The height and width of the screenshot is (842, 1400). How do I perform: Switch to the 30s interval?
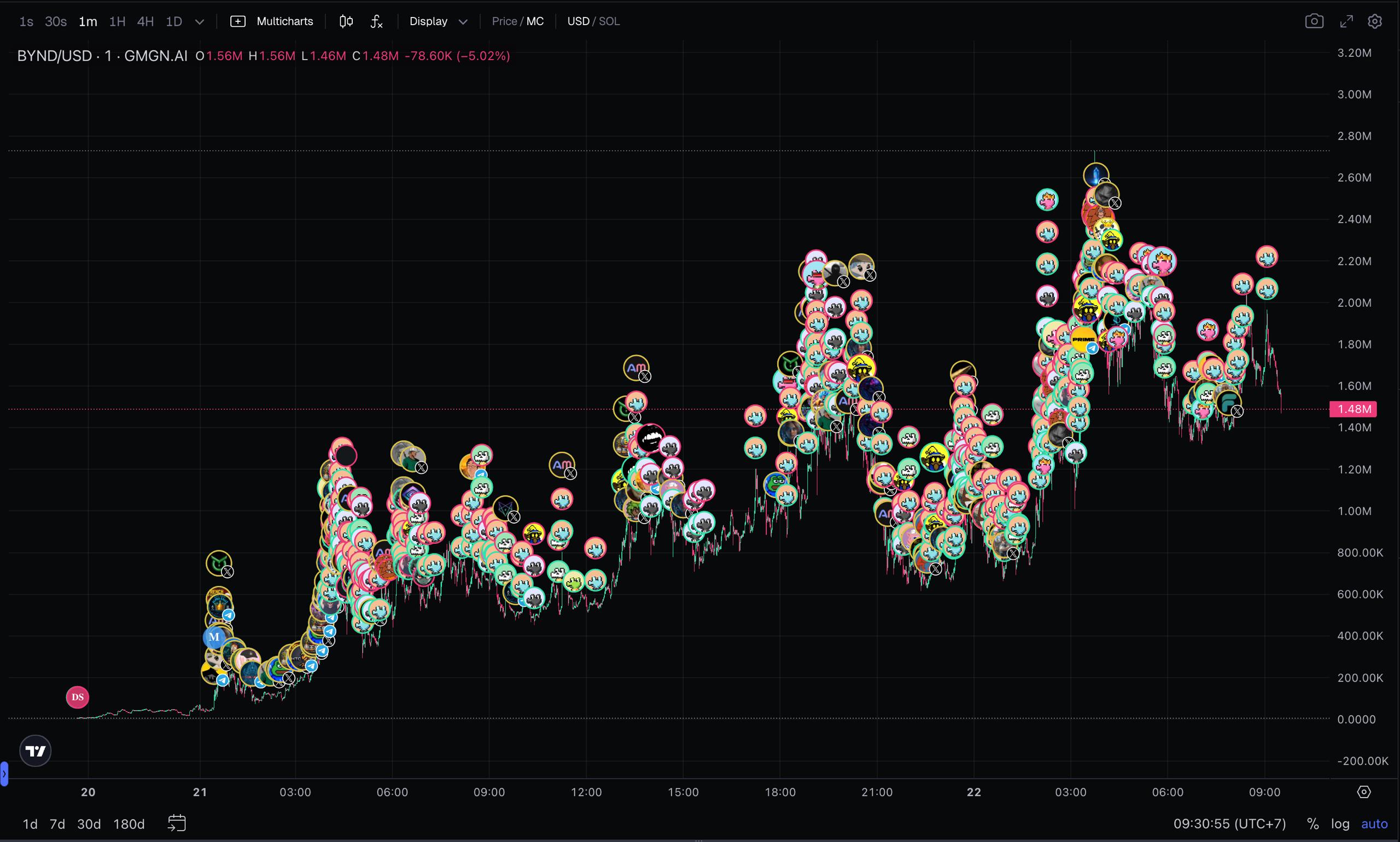pos(56,21)
